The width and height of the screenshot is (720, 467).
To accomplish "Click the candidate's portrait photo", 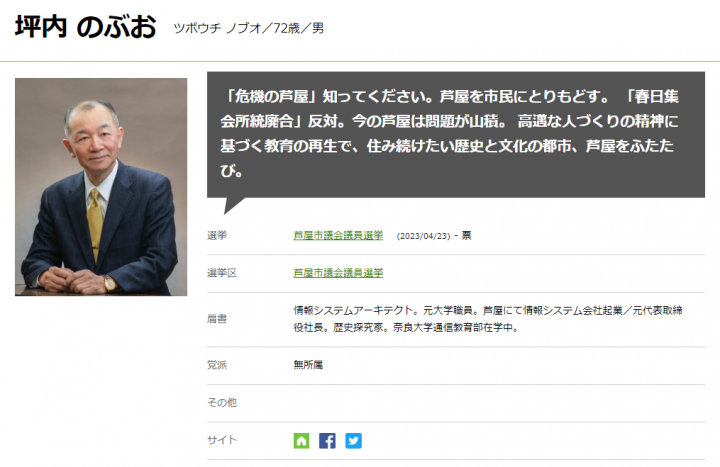I will 101,187.
